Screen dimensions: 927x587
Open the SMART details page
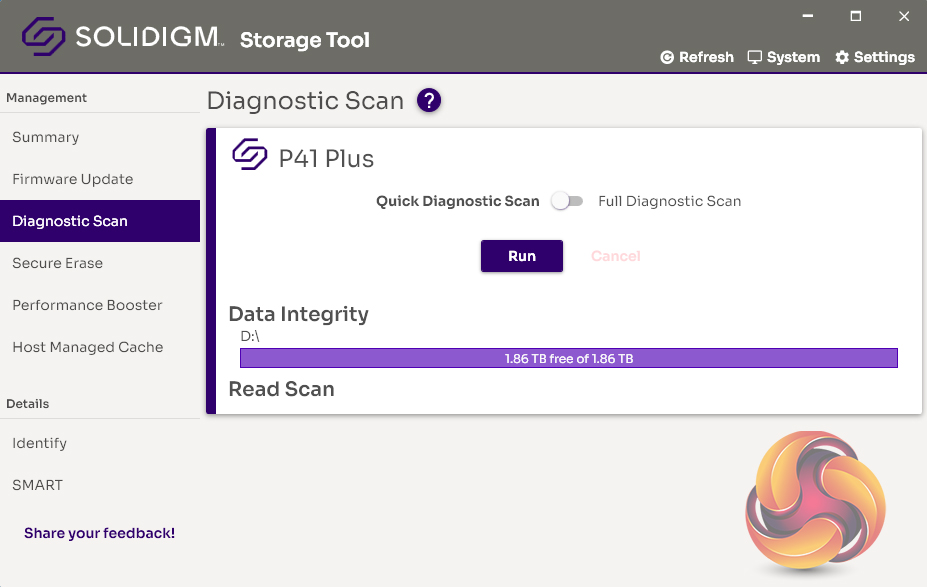point(37,485)
